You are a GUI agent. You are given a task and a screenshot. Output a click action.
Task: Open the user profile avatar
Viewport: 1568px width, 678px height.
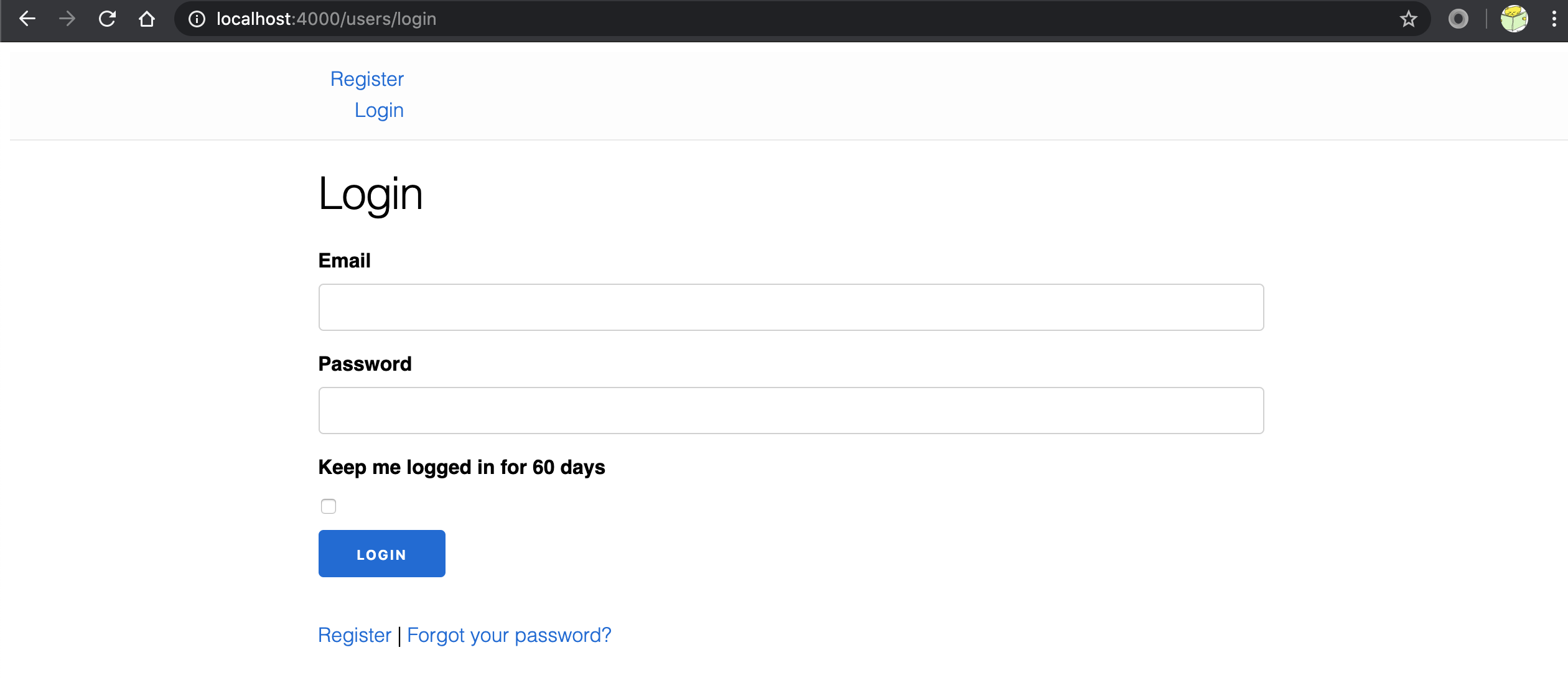point(1514,19)
